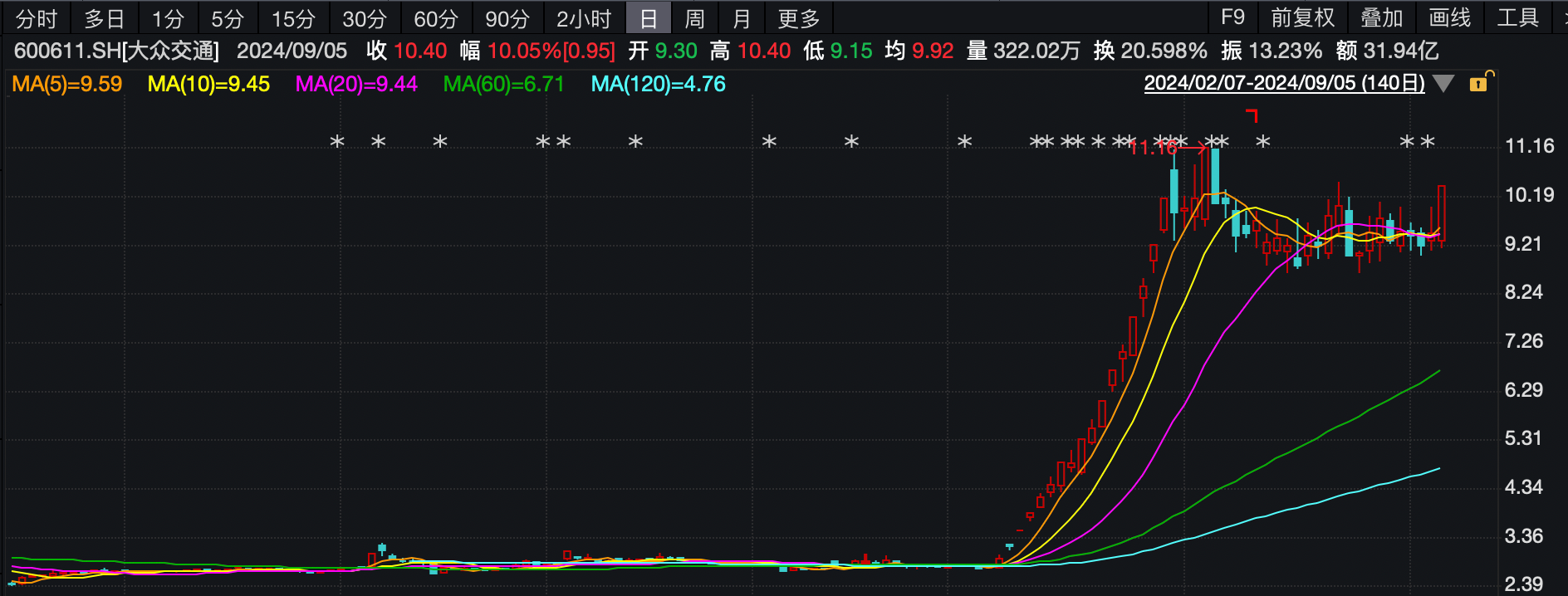Click the F9 button
The width and height of the screenshot is (1568, 596).
[1233, 17]
